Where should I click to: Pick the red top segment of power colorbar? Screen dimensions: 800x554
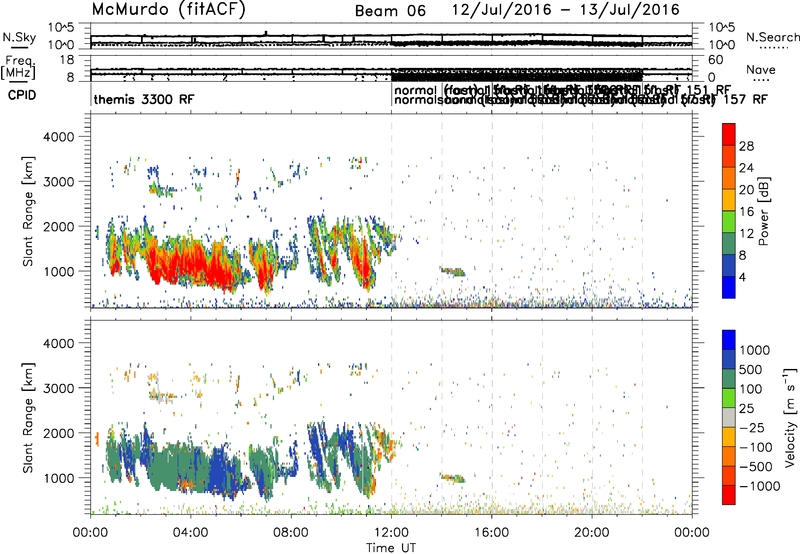(729, 135)
